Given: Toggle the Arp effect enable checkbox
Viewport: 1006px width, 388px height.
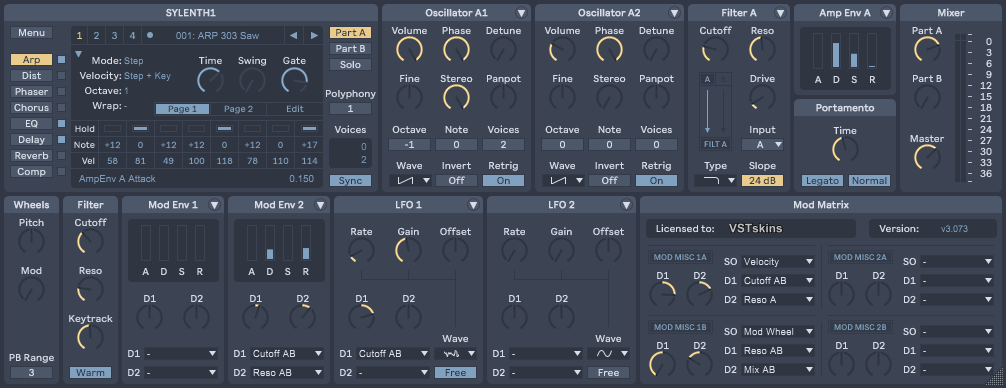Looking at the screenshot, I should 62,60.
